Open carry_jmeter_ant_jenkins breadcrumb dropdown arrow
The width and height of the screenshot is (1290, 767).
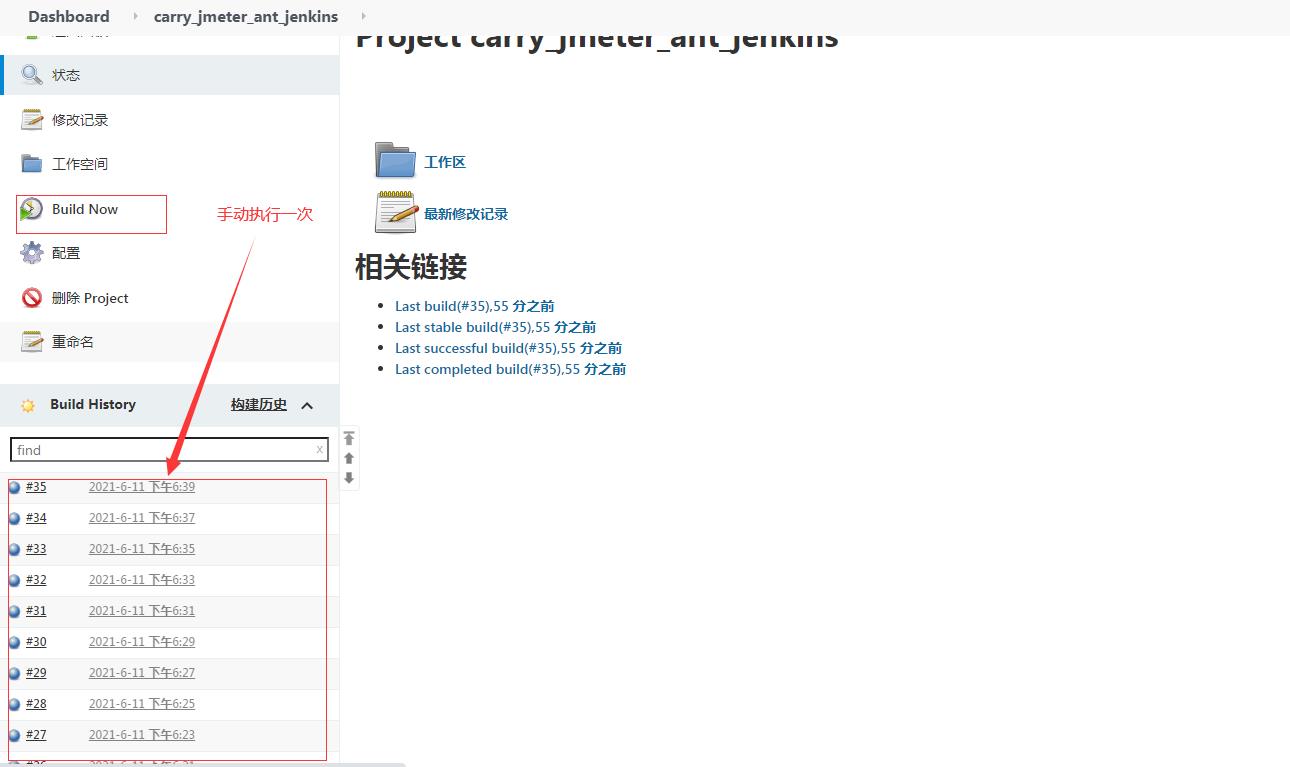click(x=362, y=16)
